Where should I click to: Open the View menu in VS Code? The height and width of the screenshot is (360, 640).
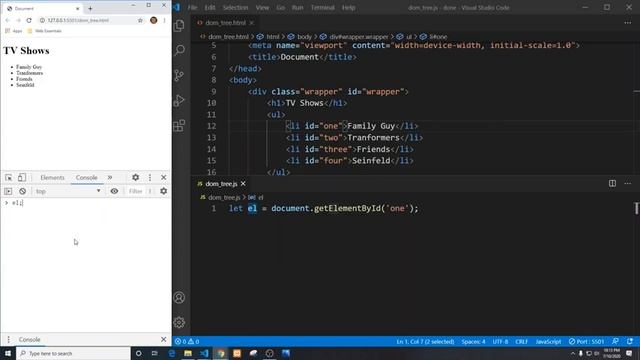[262, 8]
